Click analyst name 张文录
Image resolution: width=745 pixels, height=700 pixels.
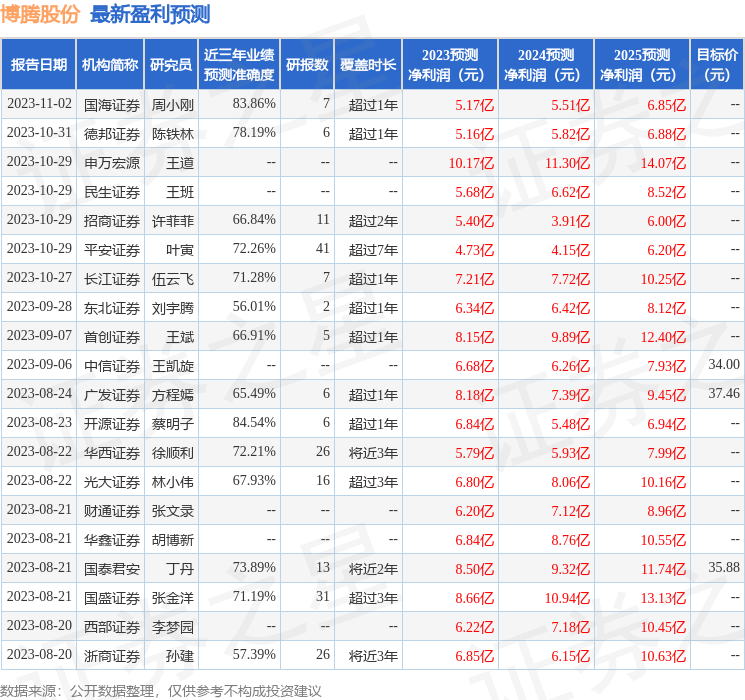[x=172, y=511]
